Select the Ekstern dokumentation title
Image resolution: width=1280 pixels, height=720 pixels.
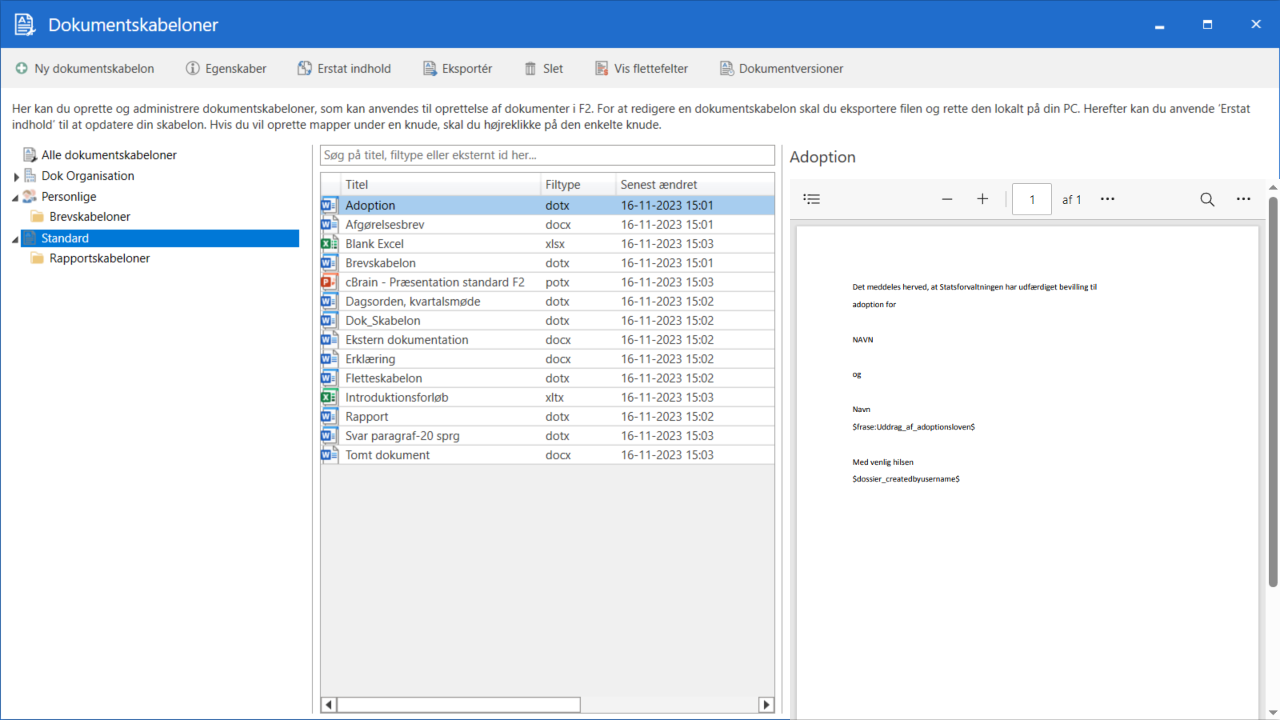point(407,340)
